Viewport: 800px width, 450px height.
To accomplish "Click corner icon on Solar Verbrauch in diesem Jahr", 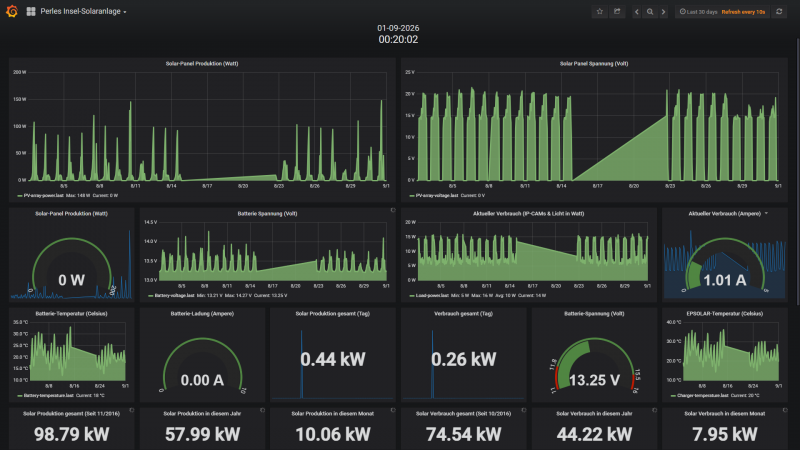I will [654, 410].
